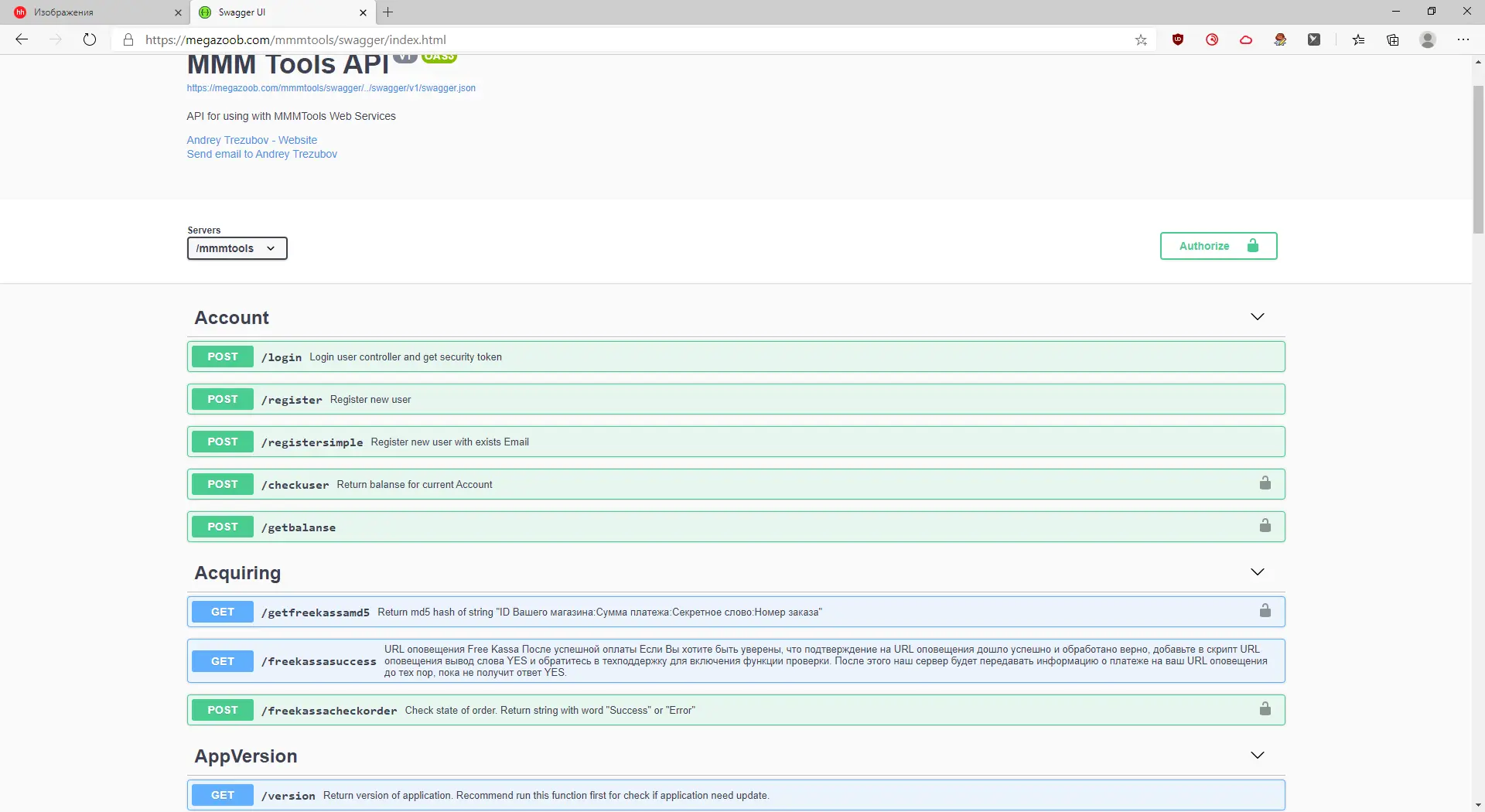Close the Swagger UI tab
This screenshot has width=1485, height=812.
[363, 12]
